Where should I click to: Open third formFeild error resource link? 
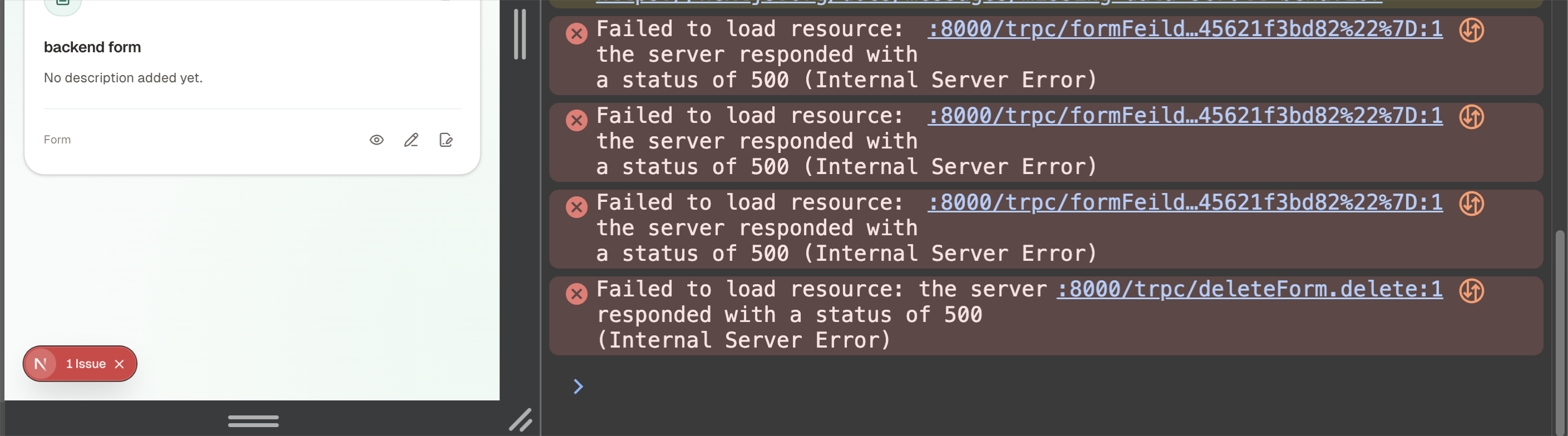pyautogui.click(x=1184, y=202)
